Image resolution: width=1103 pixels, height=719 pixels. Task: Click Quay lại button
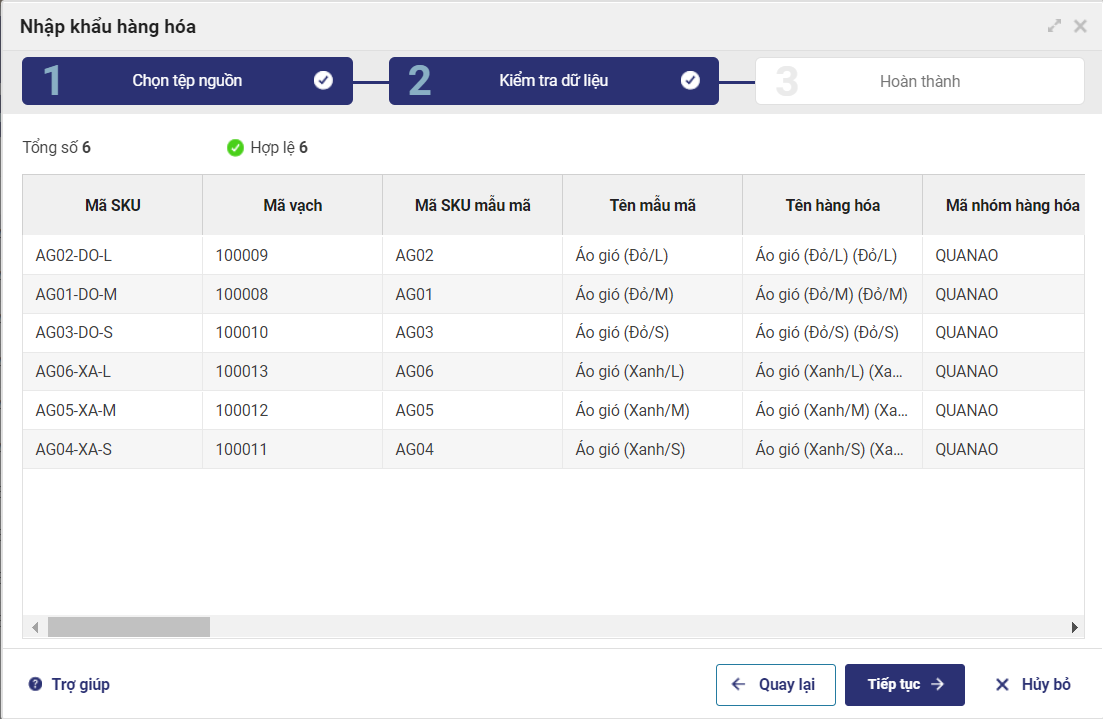point(776,685)
